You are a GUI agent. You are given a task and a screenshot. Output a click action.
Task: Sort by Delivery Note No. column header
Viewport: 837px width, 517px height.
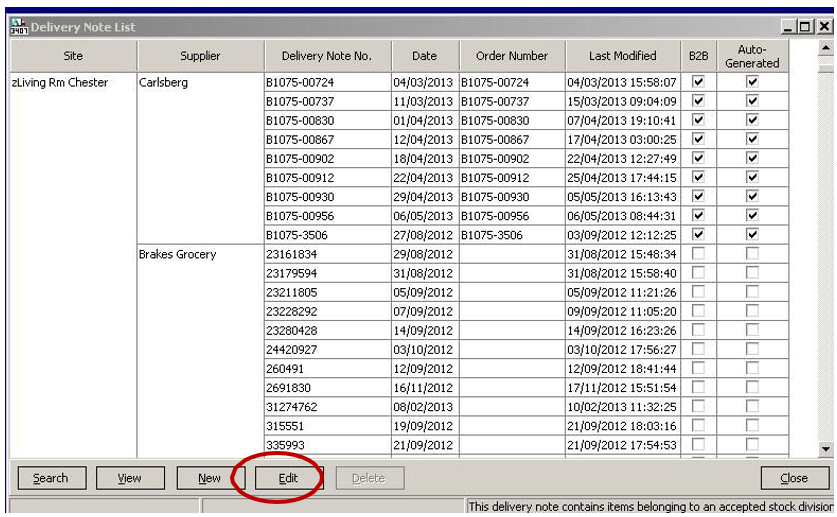click(x=326, y=56)
